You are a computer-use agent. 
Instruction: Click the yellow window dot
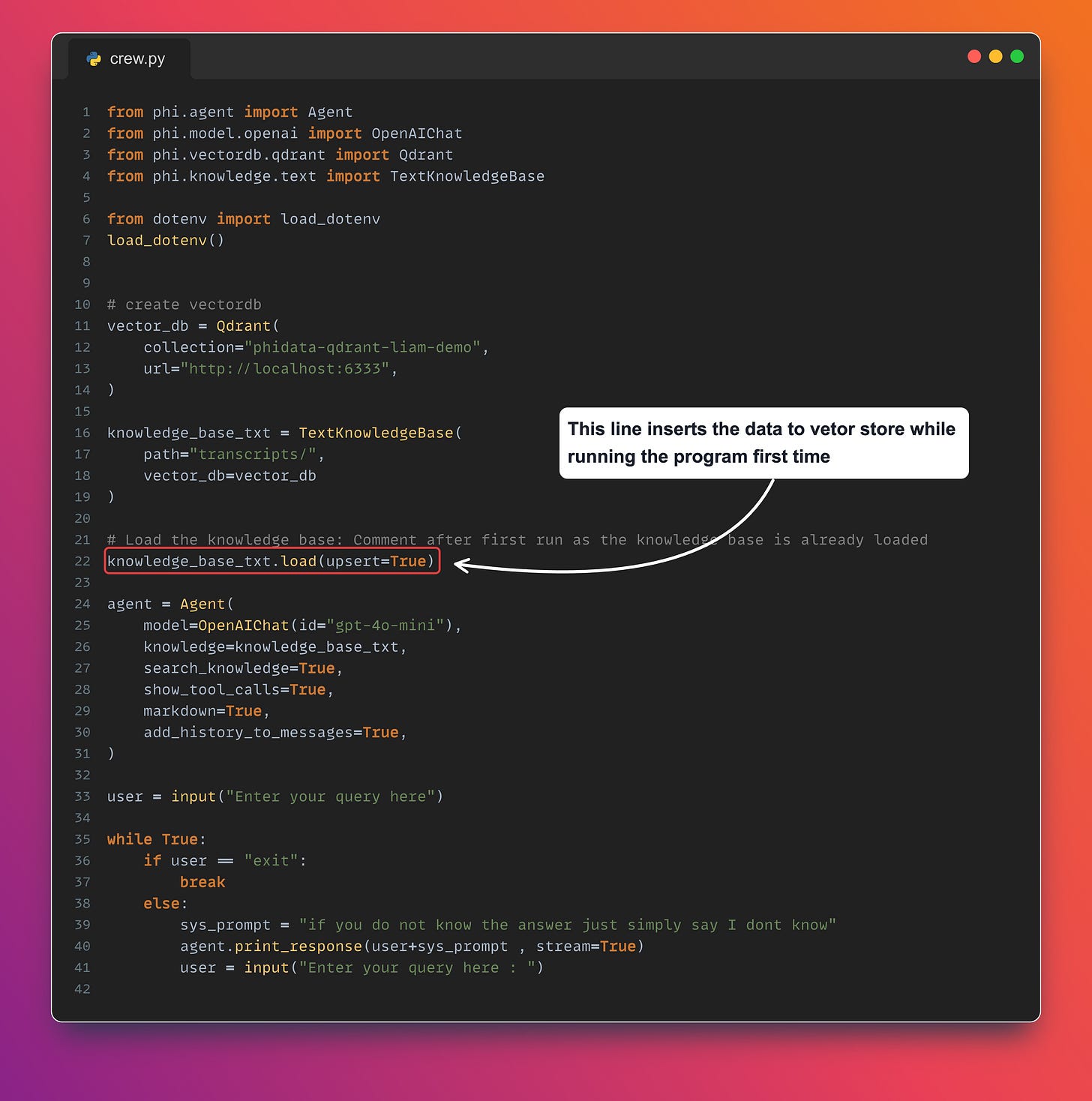click(x=995, y=56)
